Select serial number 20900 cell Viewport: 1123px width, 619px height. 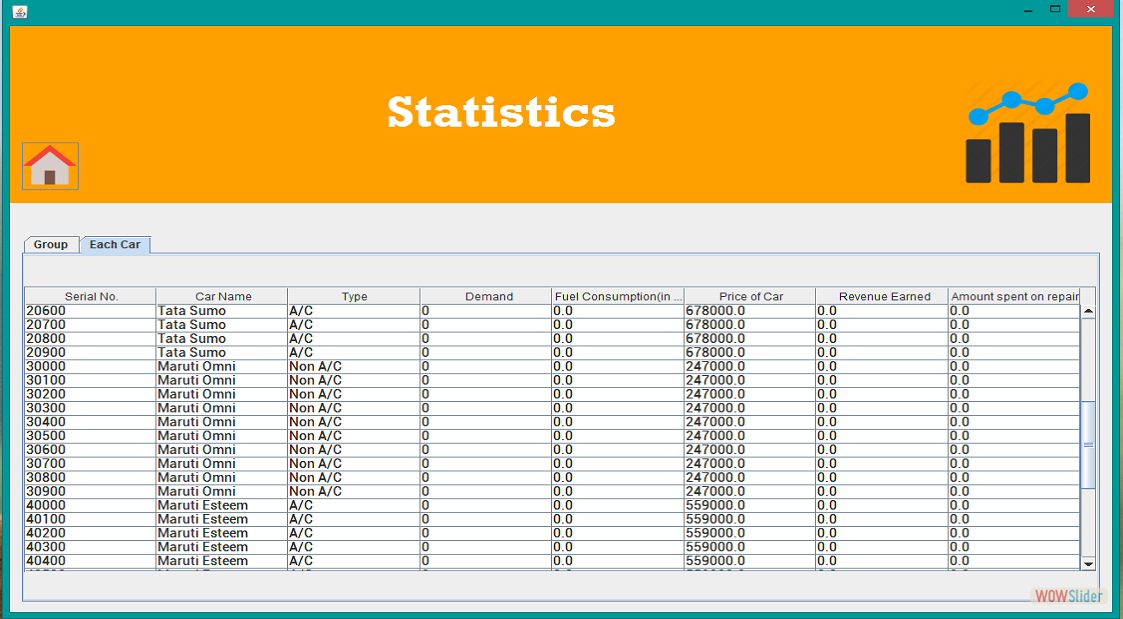[x=90, y=352]
